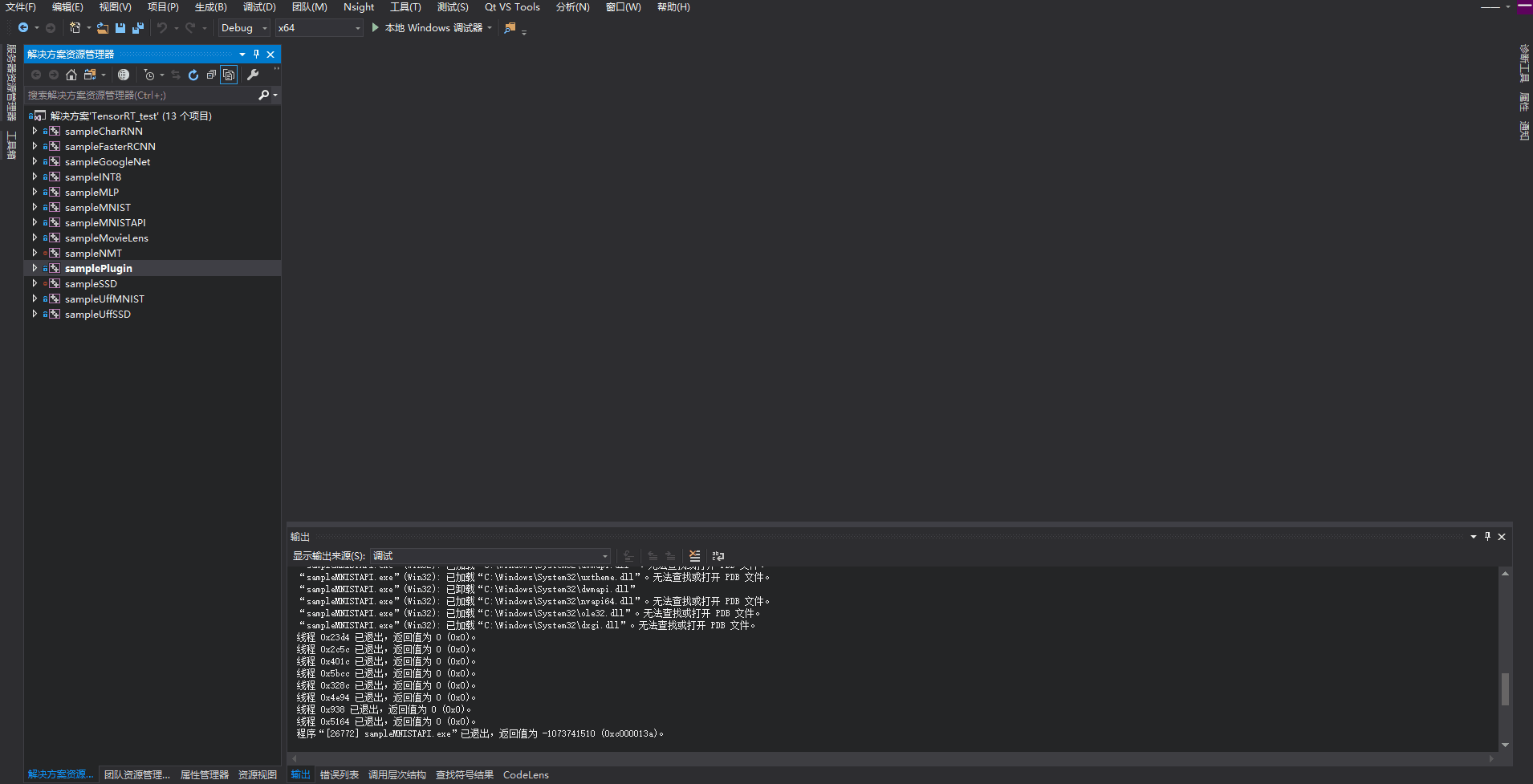This screenshot has height=784, width=1533.
Task: Click the Go to Previous Message icon
Action: tap(653, 555)
